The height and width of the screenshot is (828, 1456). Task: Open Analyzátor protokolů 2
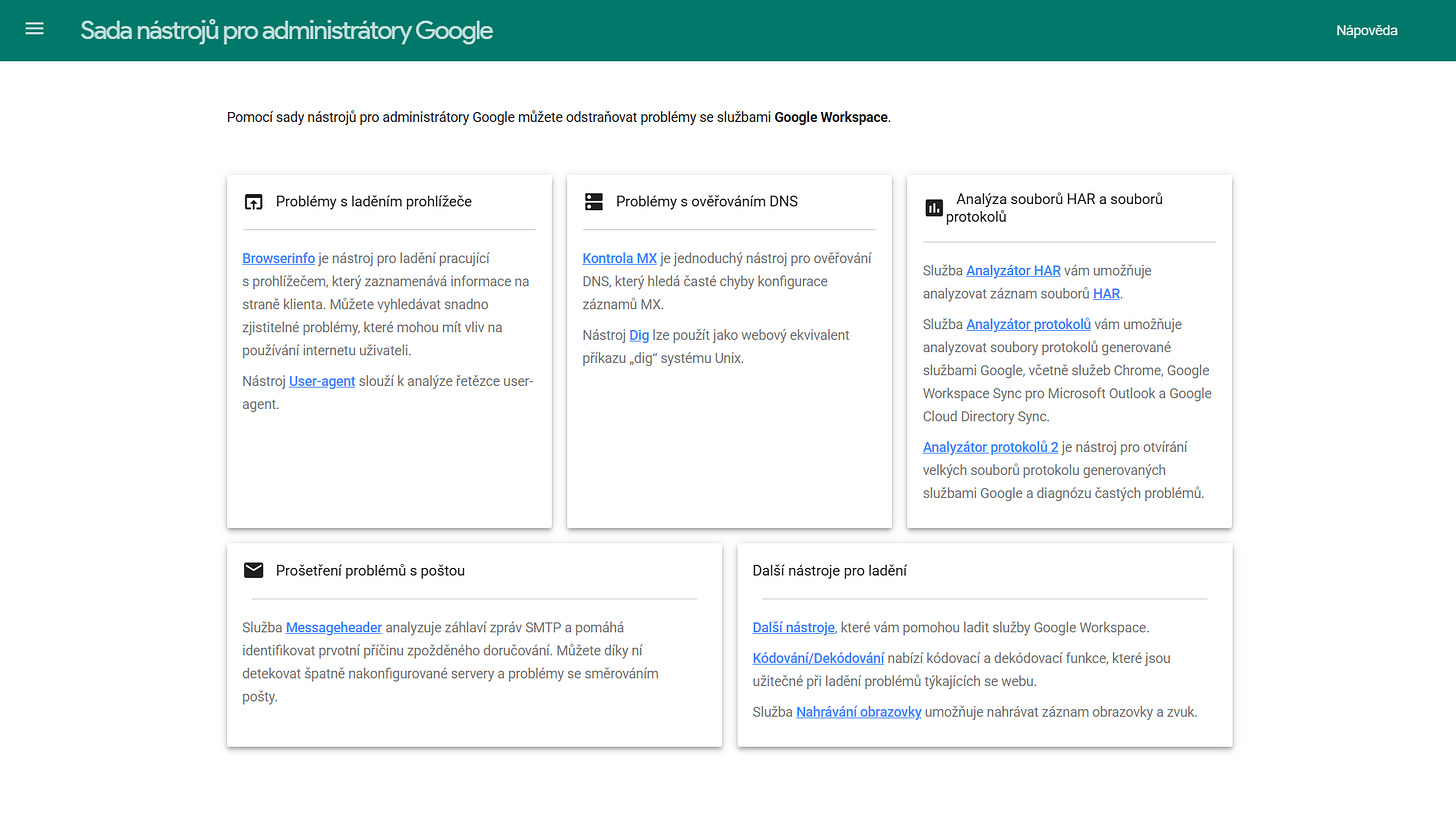990,447
